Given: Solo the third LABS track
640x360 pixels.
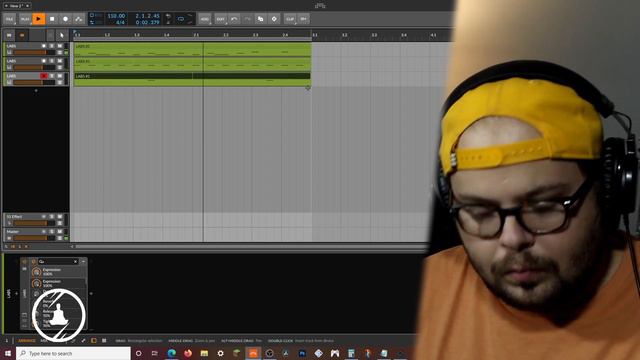Looking at the screenshot, I should (52, 76).
